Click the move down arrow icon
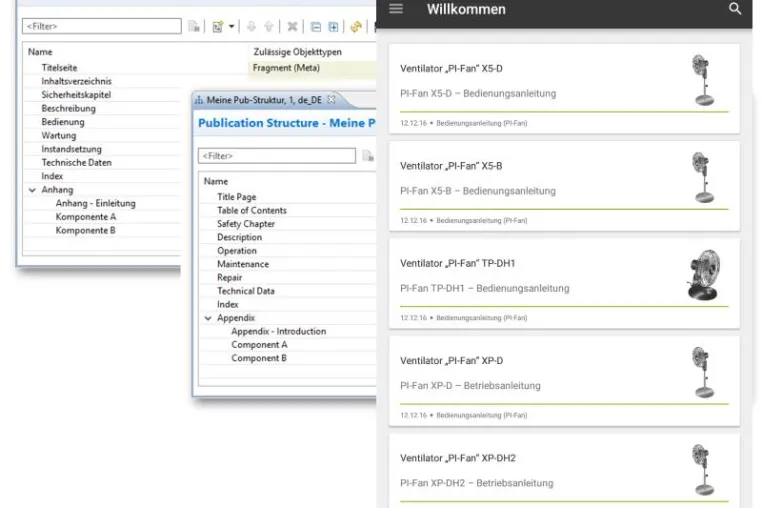 coord(251,27)
